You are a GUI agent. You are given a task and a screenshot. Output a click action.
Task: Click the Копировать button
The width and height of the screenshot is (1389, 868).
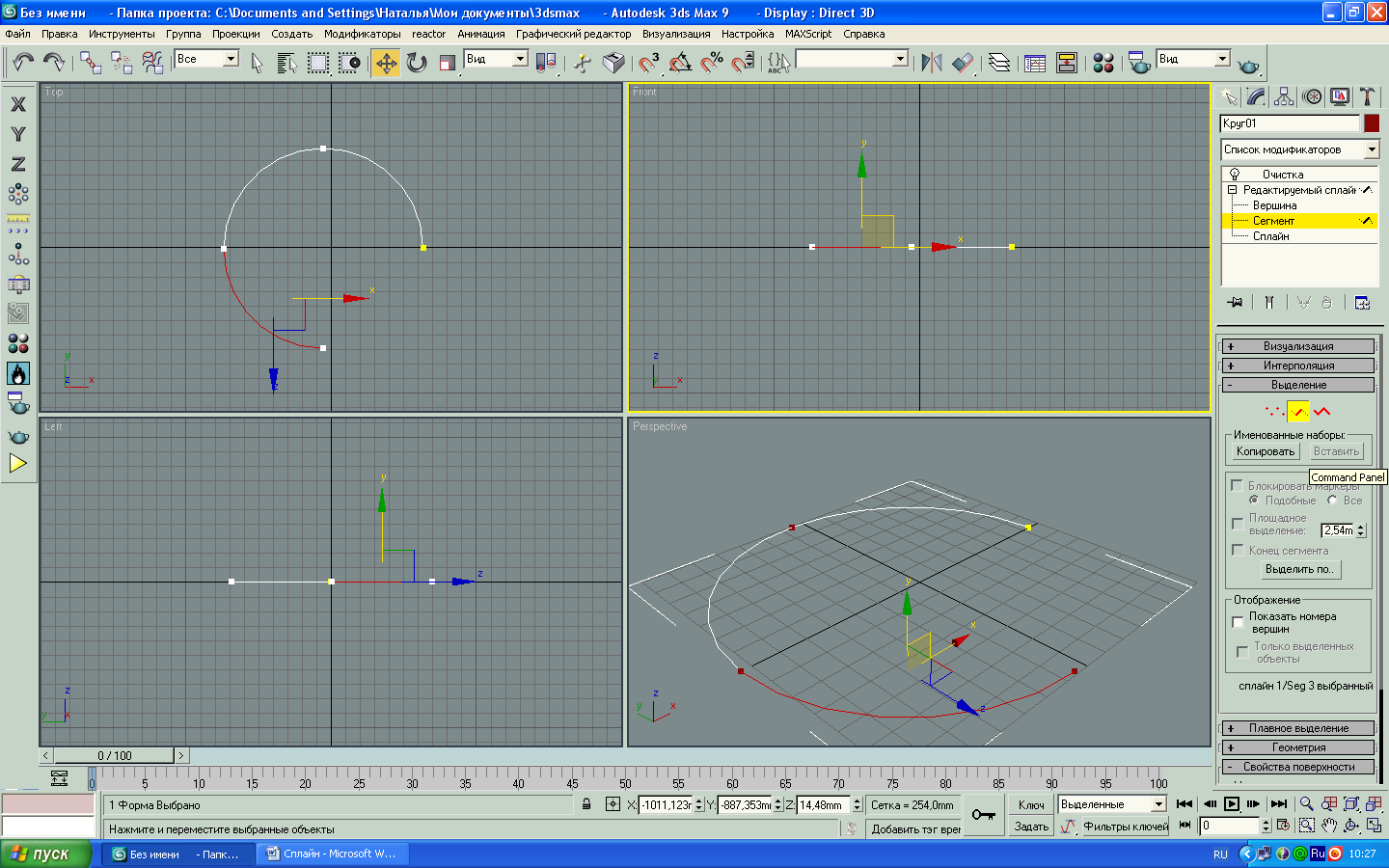coord(1265,451)
